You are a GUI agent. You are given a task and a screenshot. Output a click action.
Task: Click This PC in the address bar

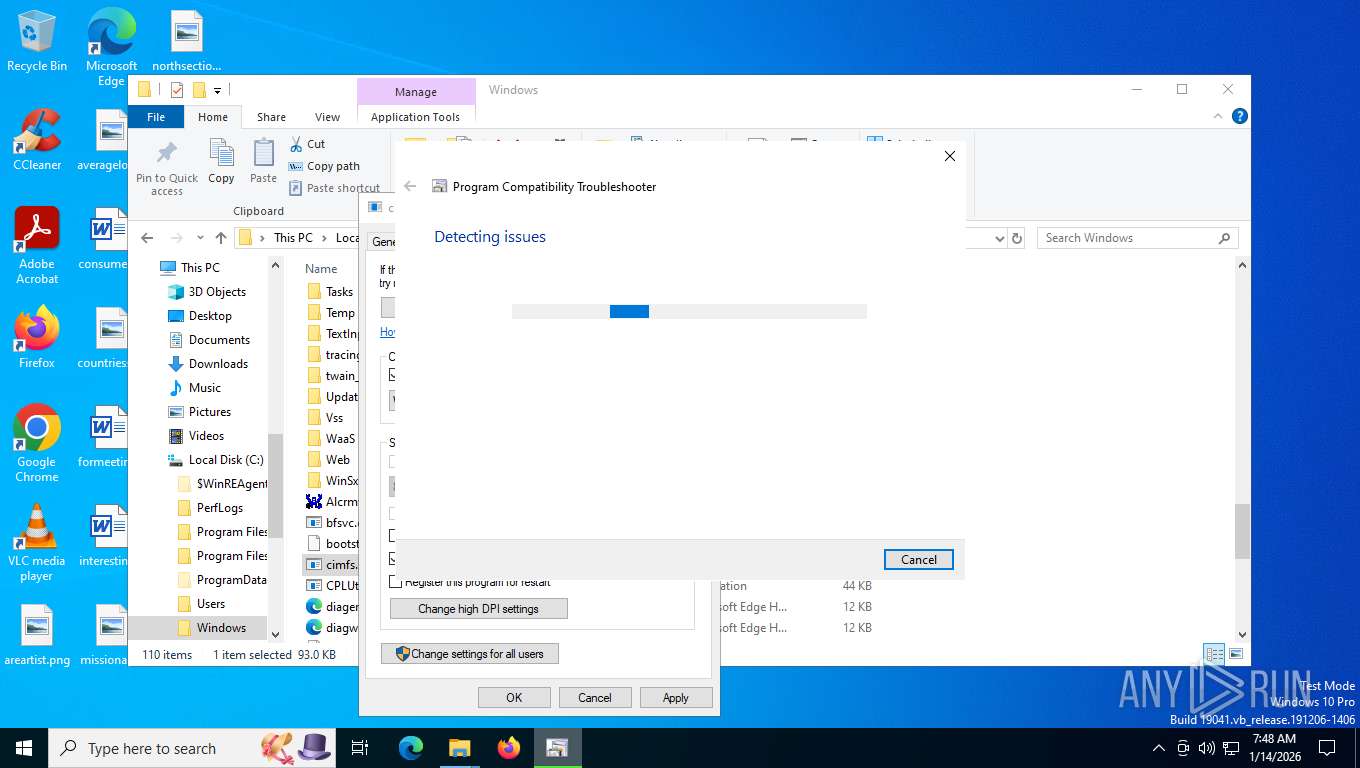(293, 238)
